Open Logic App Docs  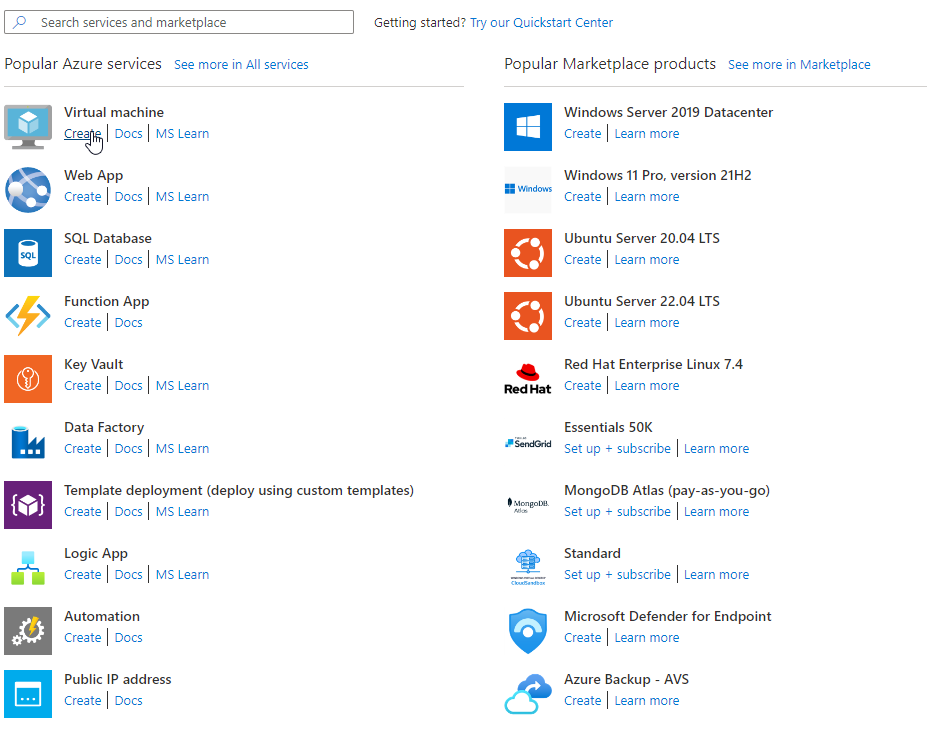[x=128, y=575]
